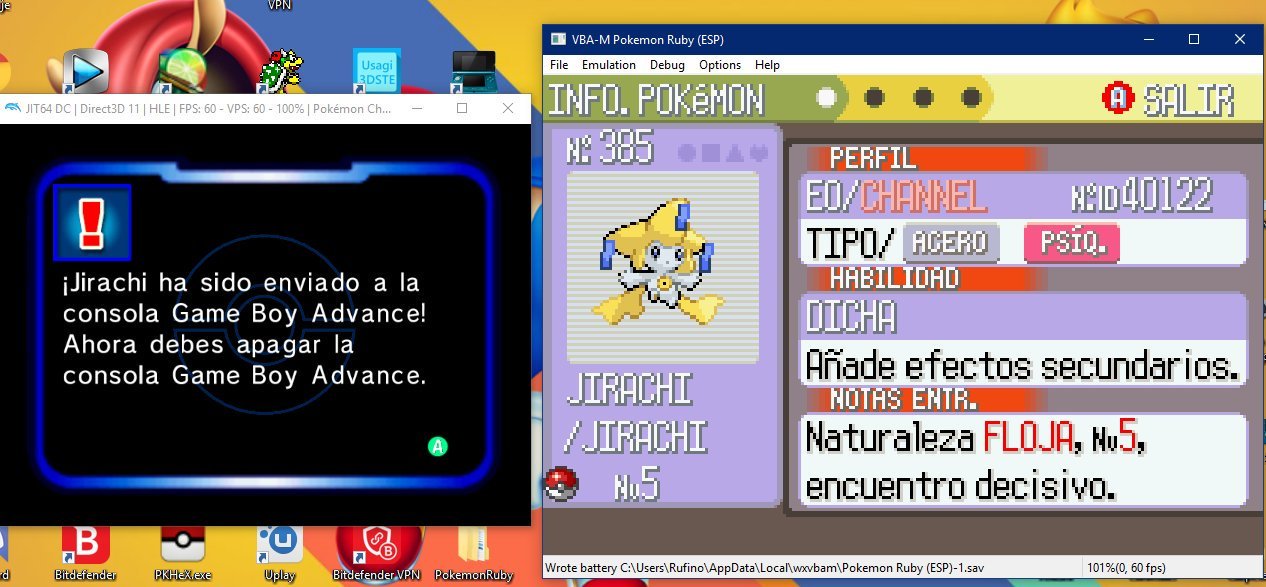
Task: Click the Dolphin logo in JIT64 title bar
Action: click(11, 108)
